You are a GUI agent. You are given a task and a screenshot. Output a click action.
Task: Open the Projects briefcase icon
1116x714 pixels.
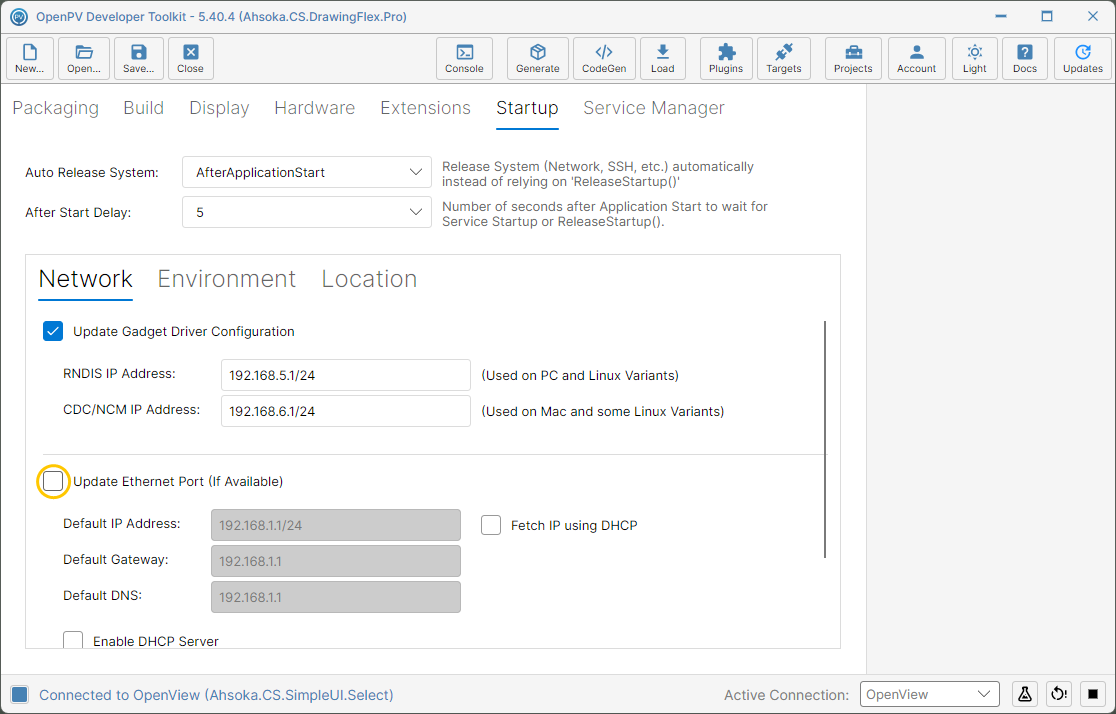pos(853,58)
